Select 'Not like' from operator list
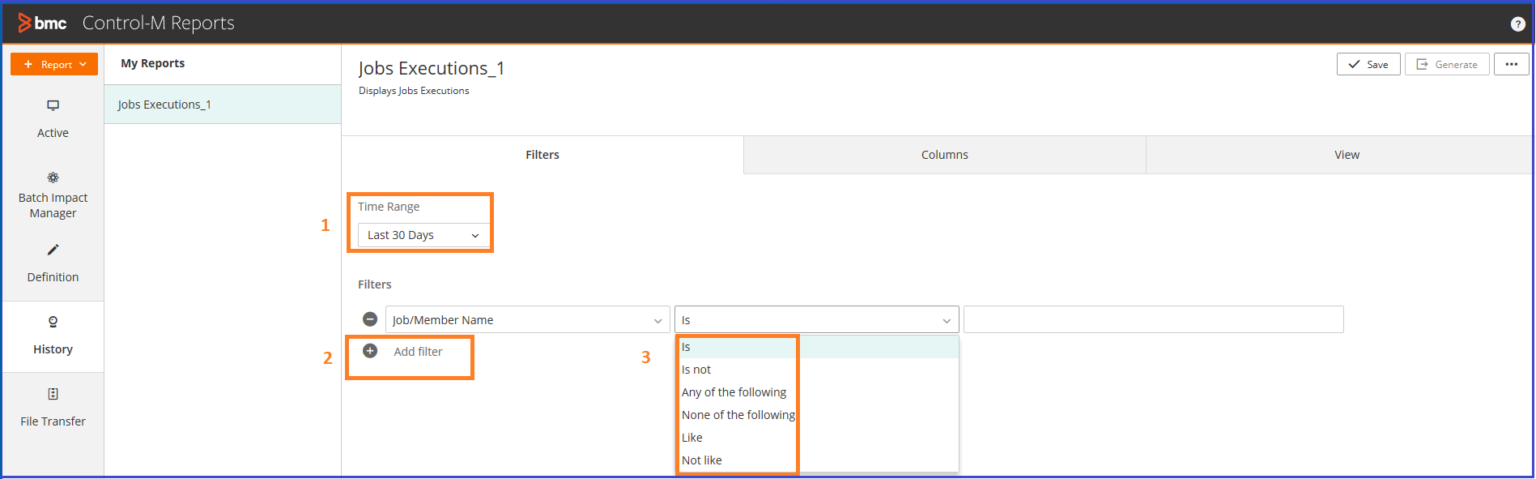1536x479 pixels. (701, 460)
